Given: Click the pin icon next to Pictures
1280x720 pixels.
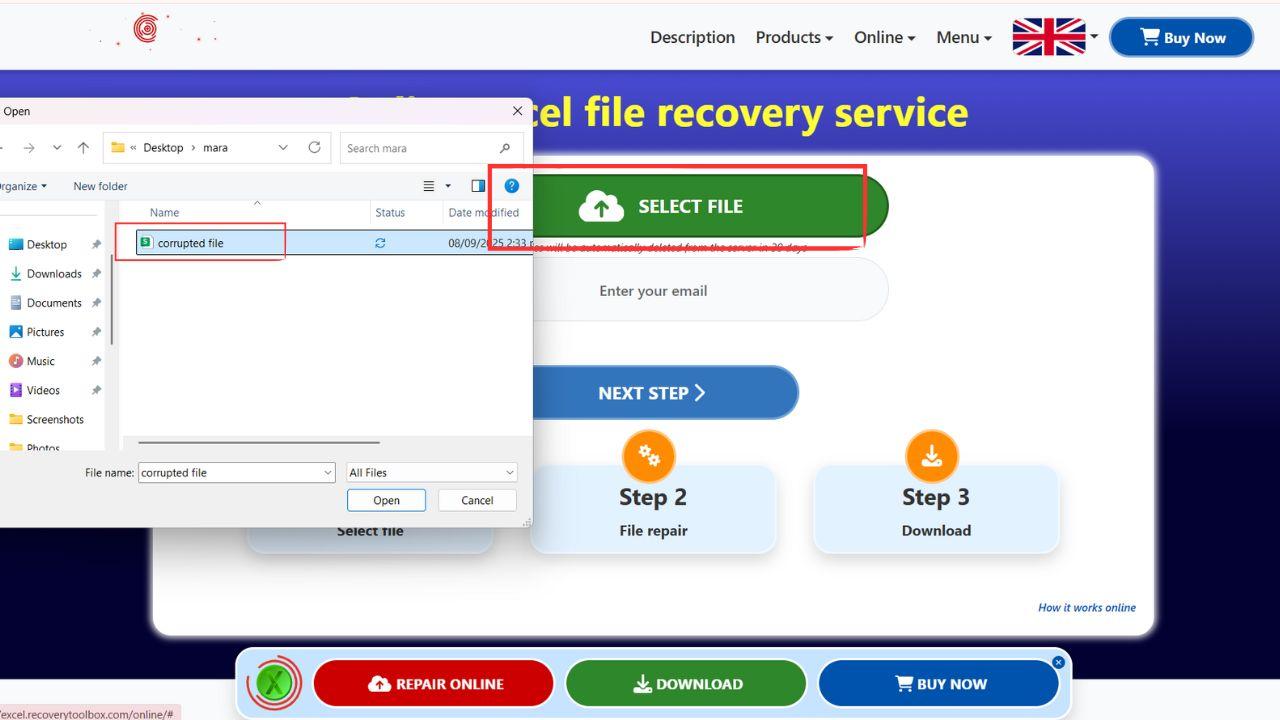Looking at the screenshot, I should (x=96, y=331).
